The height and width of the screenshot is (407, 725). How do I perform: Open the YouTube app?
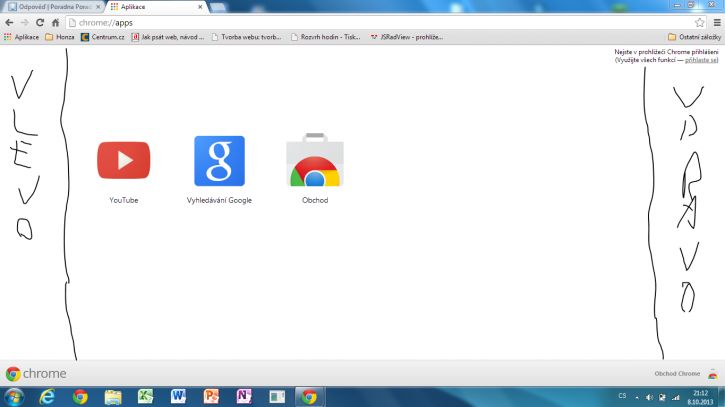tap(123, 160)
